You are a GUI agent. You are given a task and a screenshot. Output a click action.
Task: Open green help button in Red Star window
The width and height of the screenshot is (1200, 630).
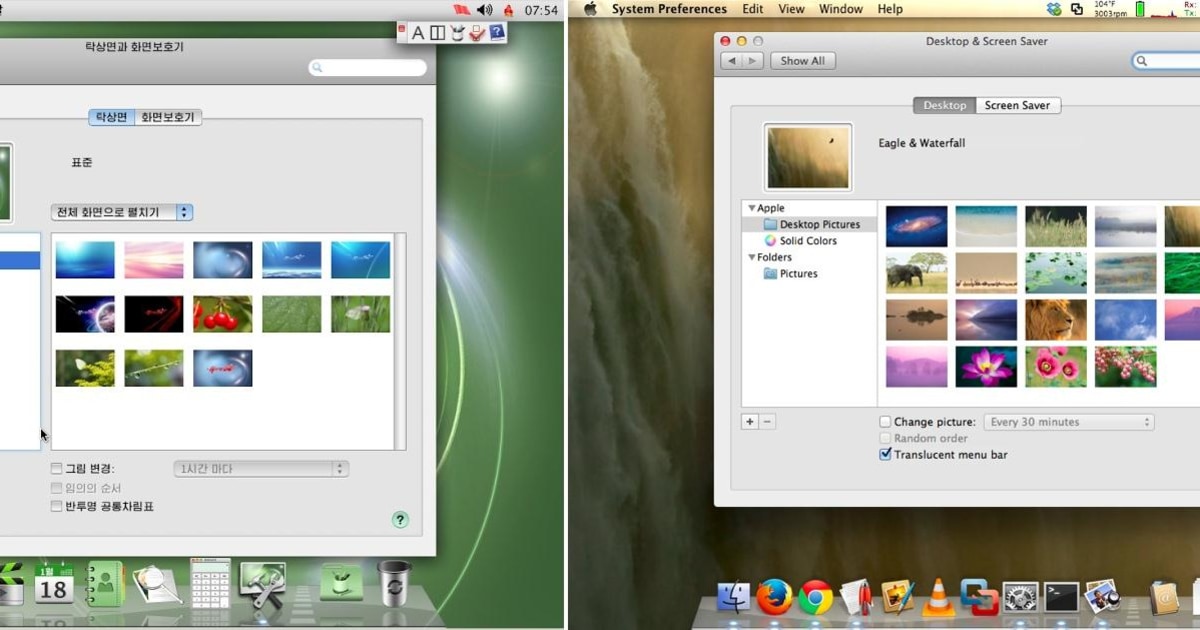click(400, 519)
